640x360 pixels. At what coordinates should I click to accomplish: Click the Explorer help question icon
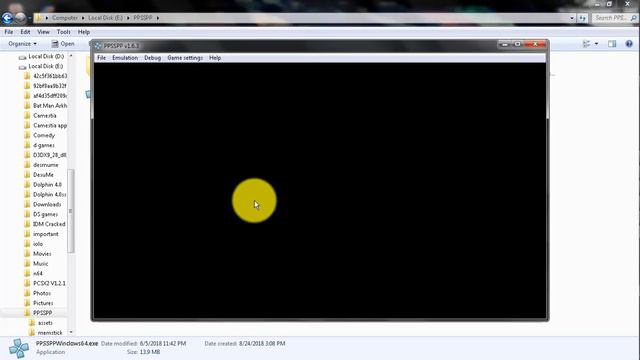[629, 44]
